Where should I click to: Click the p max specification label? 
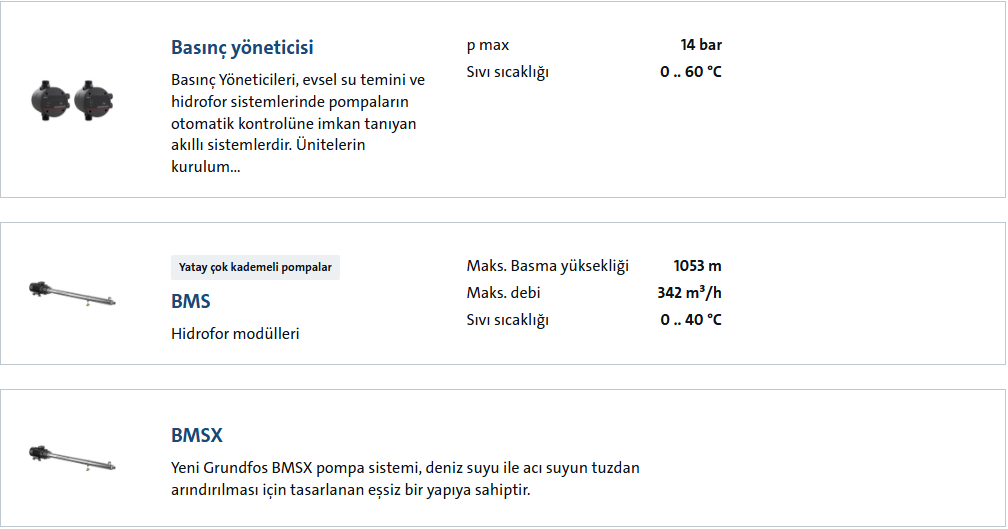point(487,45)
